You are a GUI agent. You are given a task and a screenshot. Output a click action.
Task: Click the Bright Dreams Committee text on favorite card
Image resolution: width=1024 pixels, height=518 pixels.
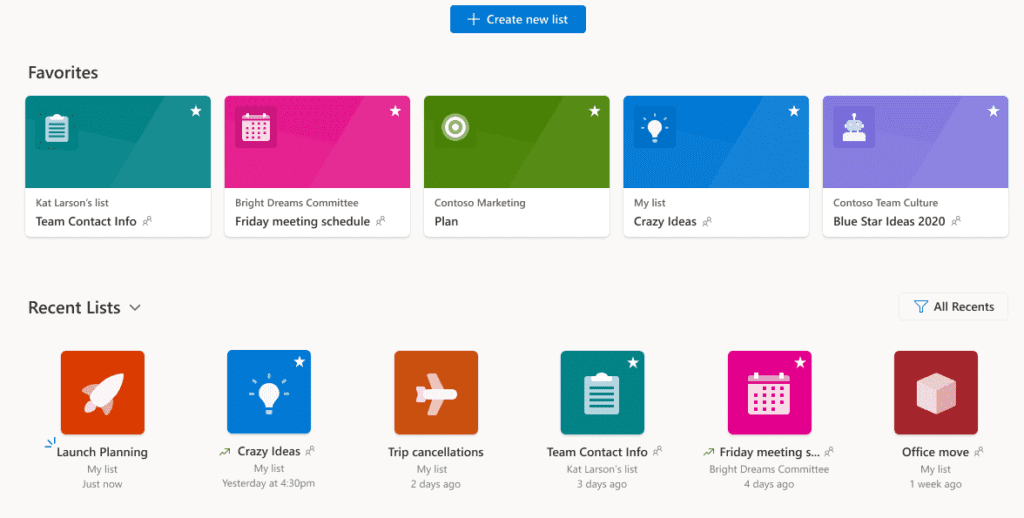pyautogui.click(x=296, y=203)
